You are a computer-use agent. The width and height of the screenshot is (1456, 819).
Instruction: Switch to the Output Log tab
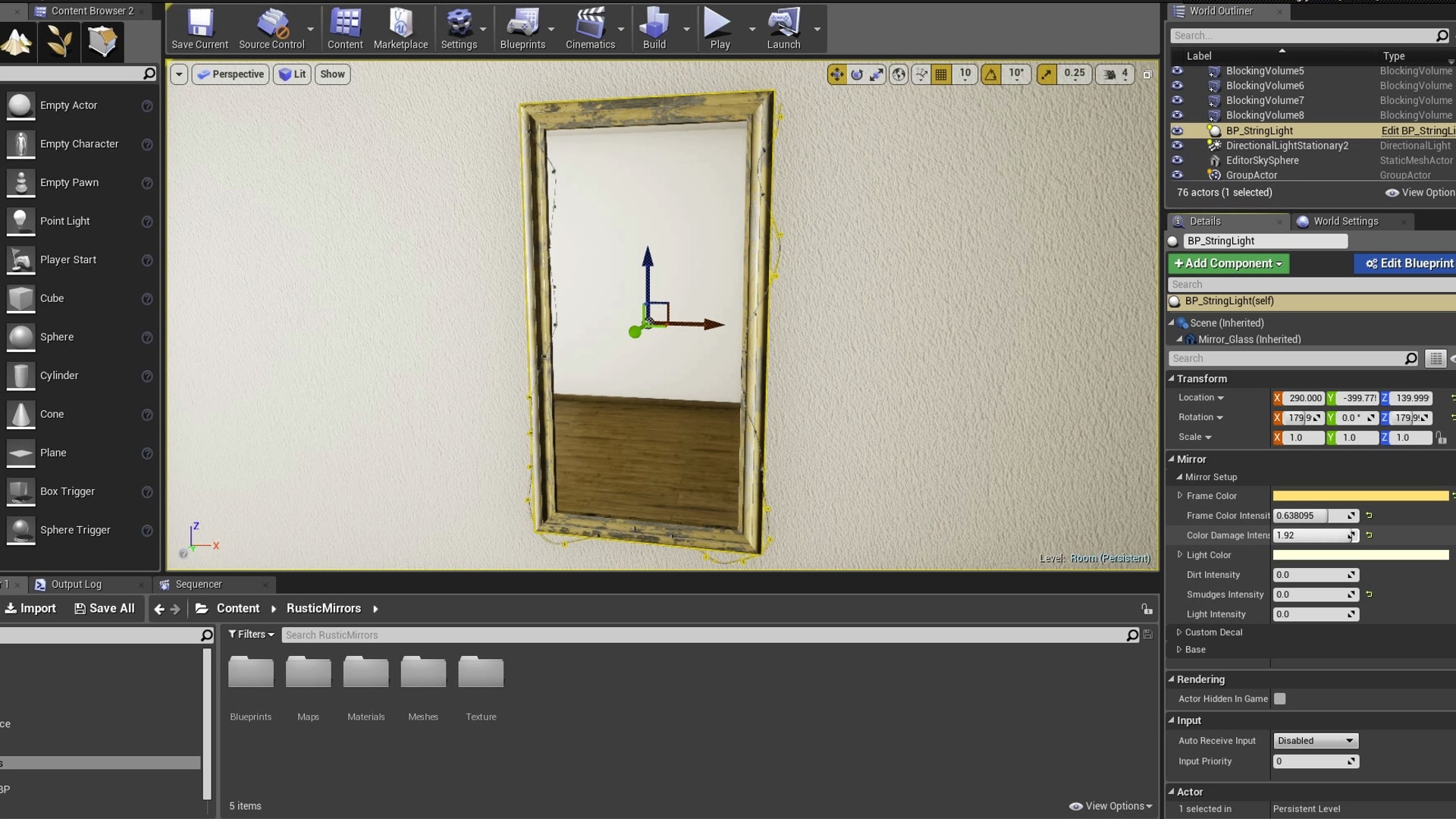click(76, 584)
